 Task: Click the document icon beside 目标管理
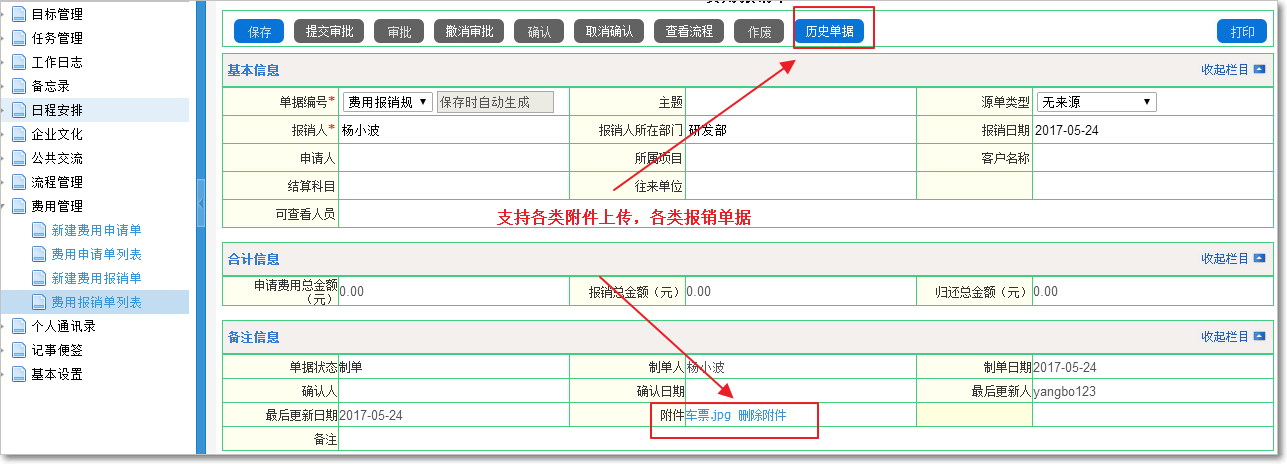(x=18, y=14)
